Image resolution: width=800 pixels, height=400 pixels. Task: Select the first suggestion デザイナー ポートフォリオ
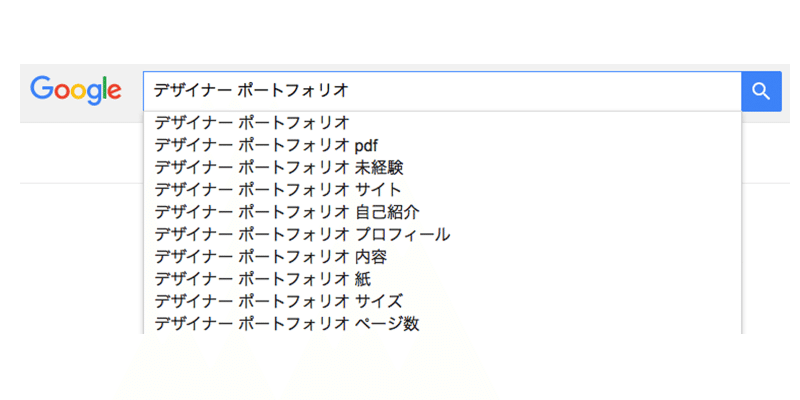(442, 123)
